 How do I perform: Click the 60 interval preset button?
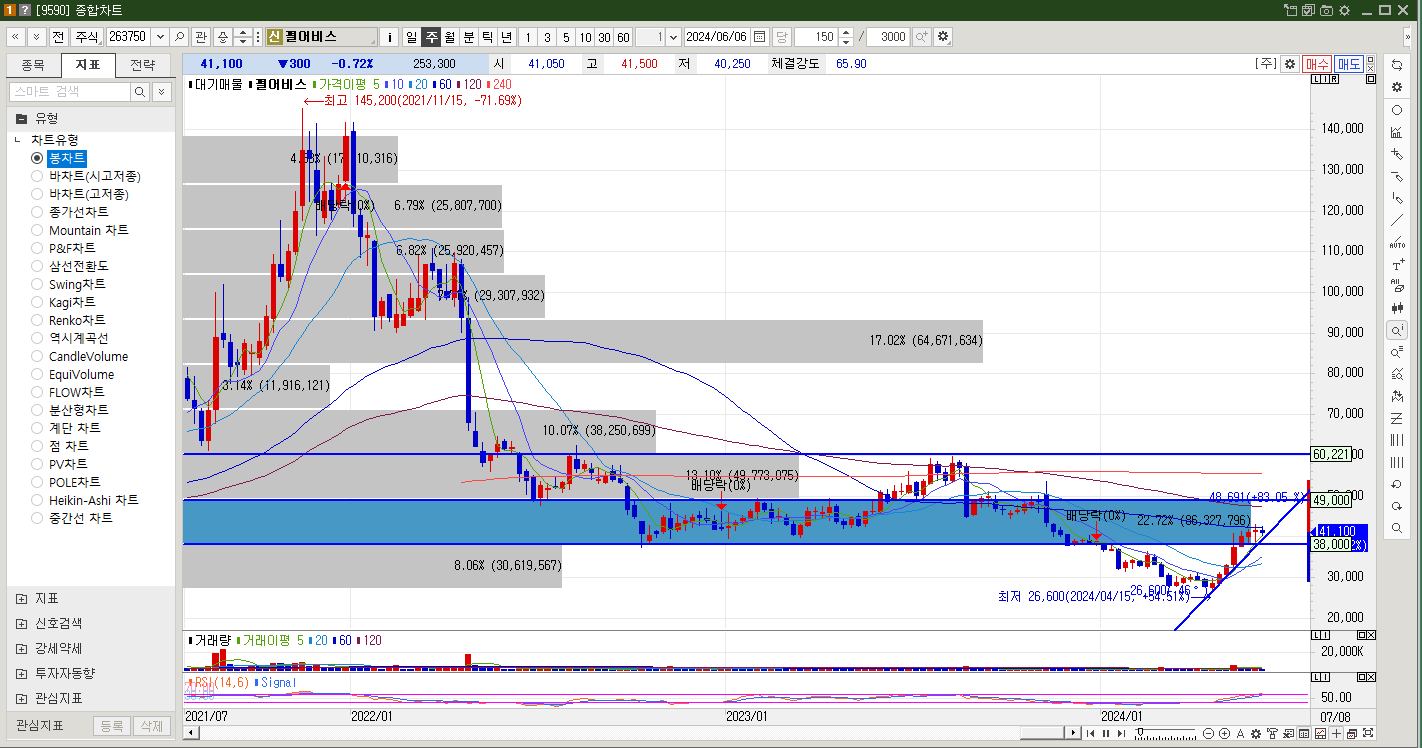(623, 37)
